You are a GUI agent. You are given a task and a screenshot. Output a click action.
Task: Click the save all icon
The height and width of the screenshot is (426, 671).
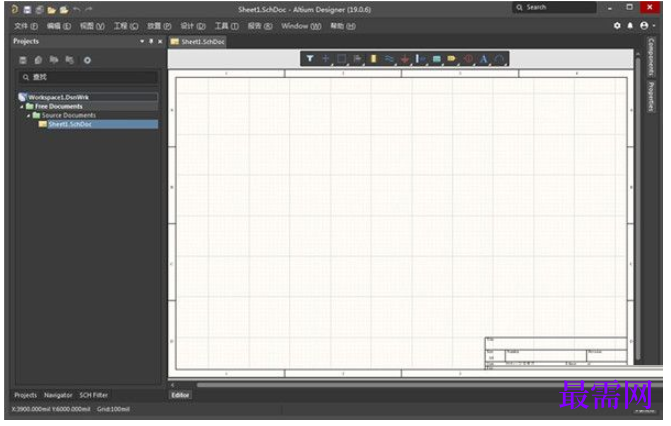click(x=39, y=9)
